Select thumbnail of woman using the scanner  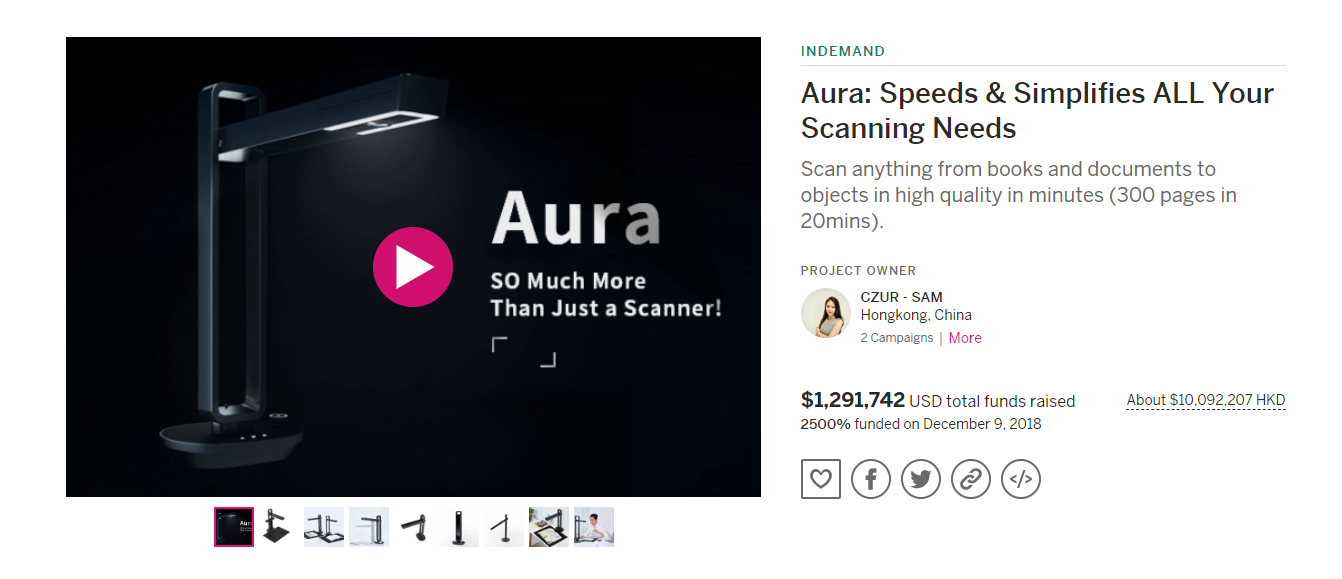594,527
